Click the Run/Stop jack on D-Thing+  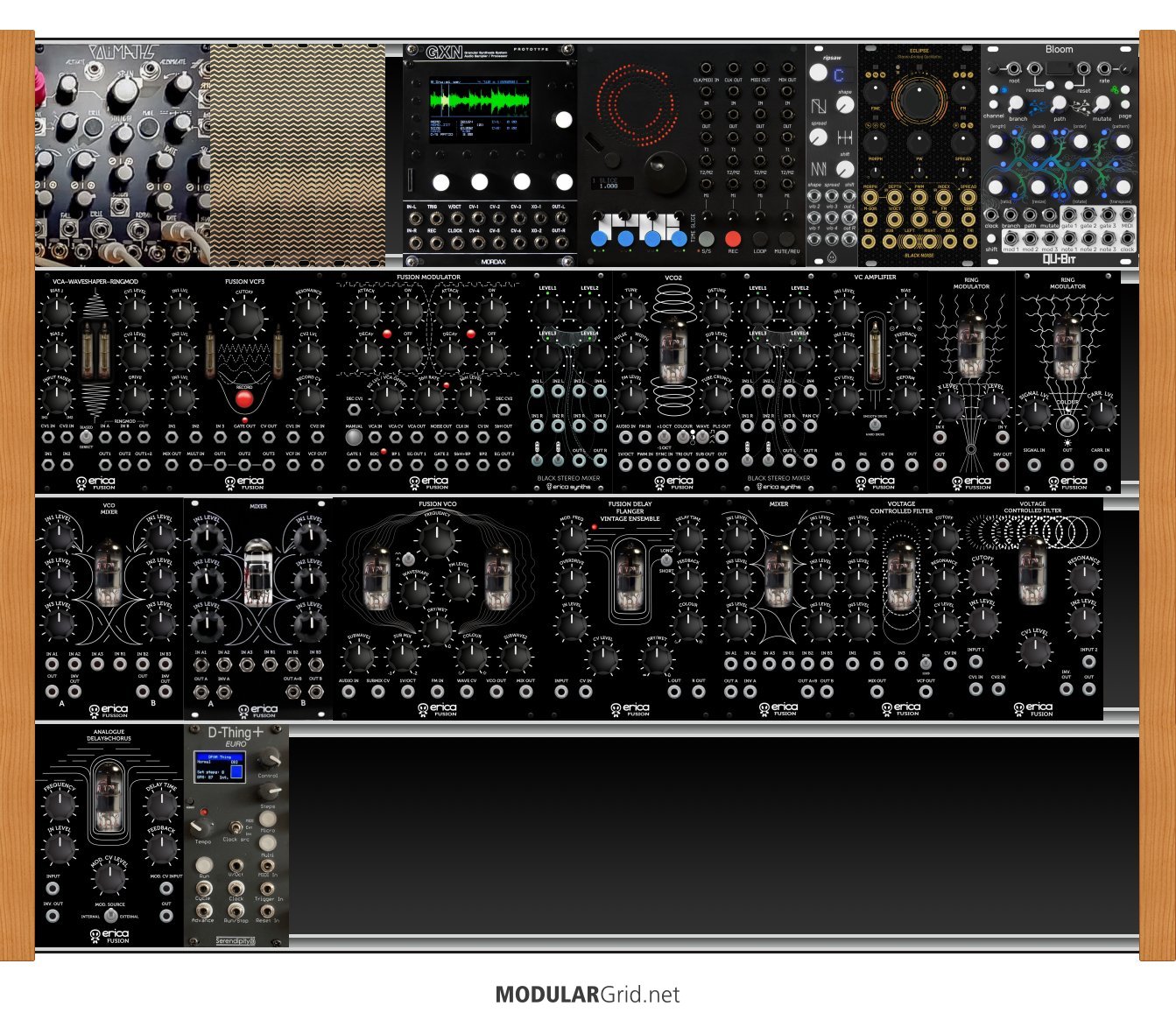236,911
